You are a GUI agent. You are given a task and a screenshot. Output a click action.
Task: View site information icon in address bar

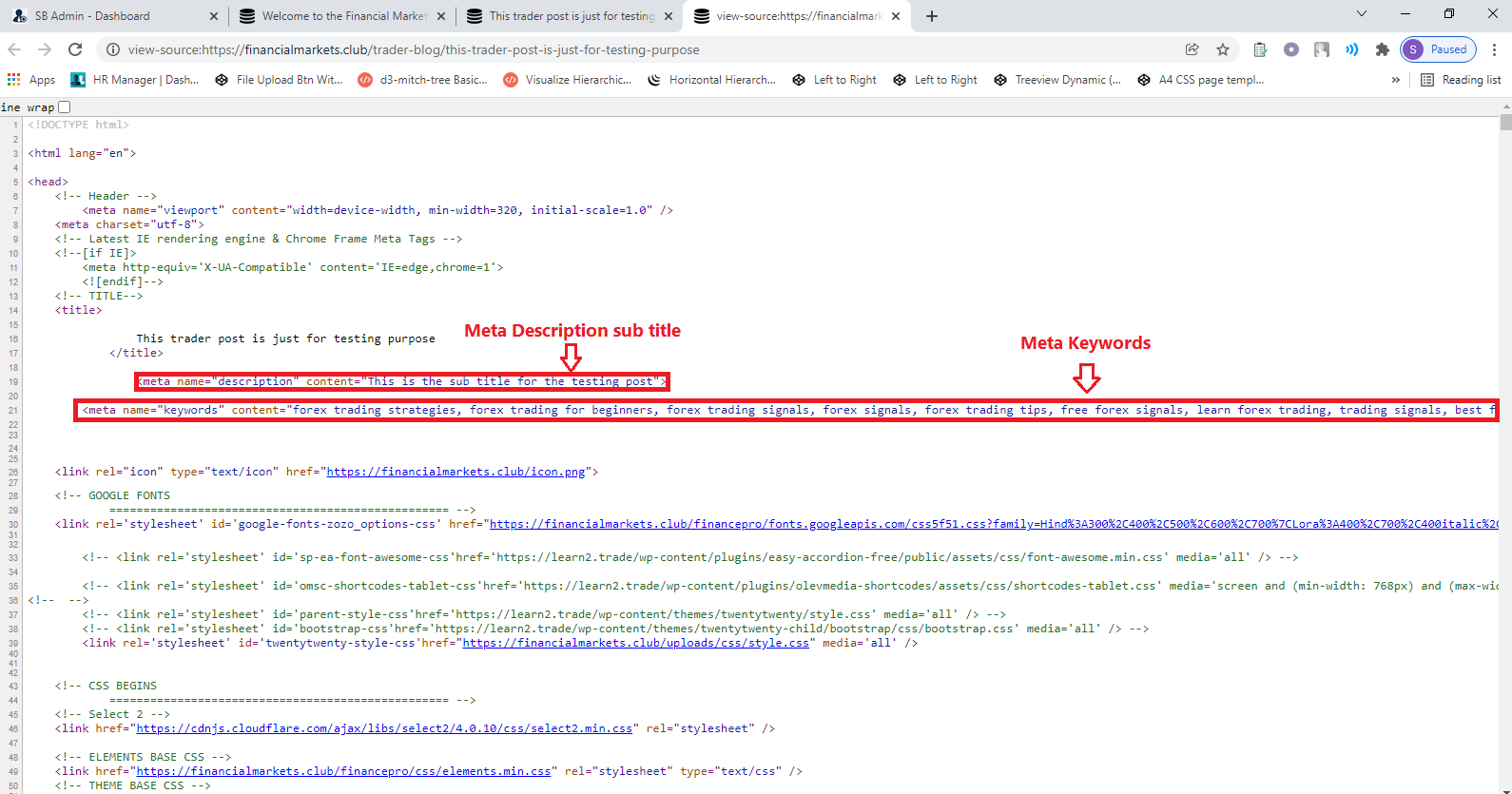tap(112, 49)
